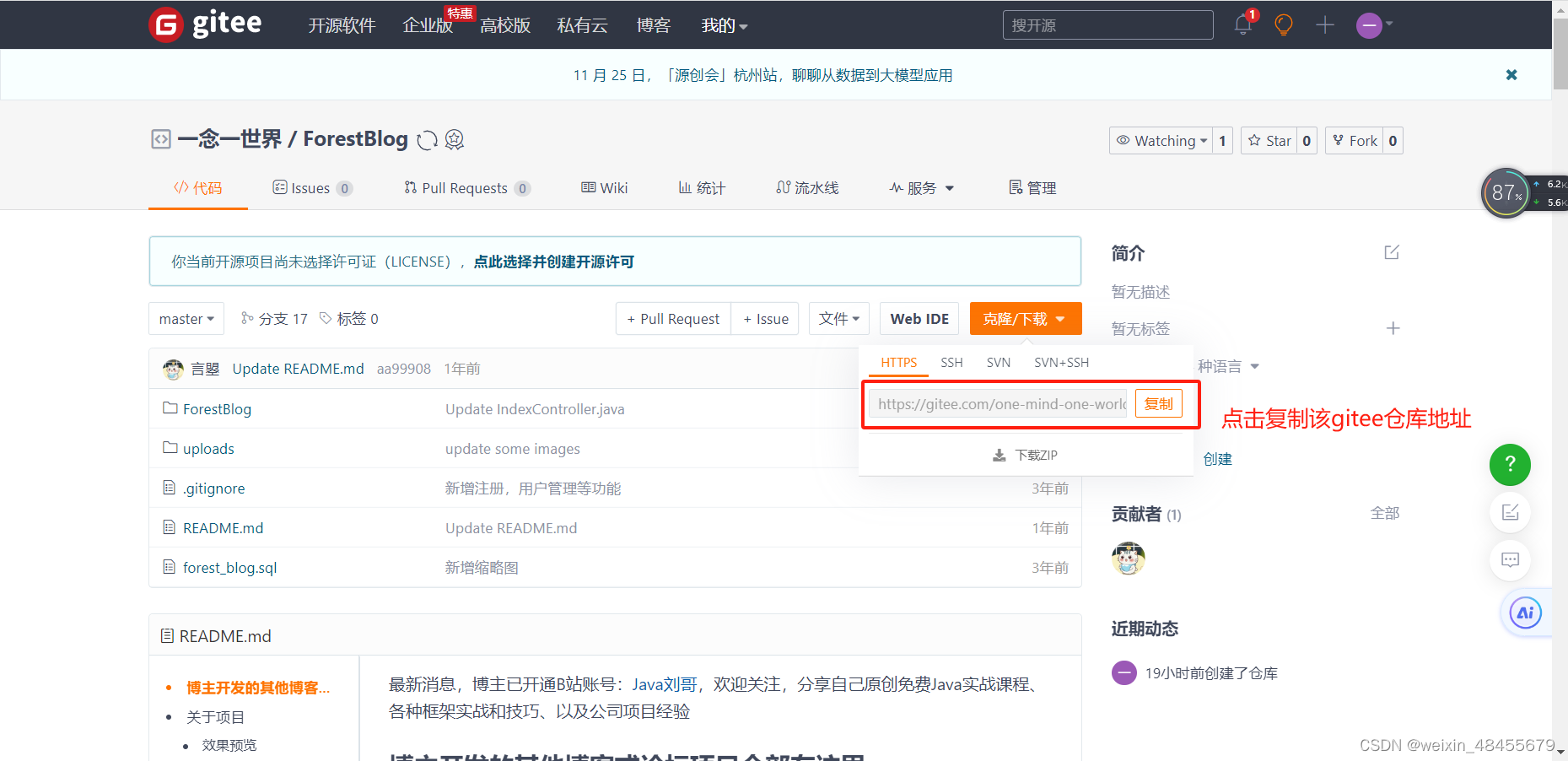Open the Web IDE

[919, 318]
